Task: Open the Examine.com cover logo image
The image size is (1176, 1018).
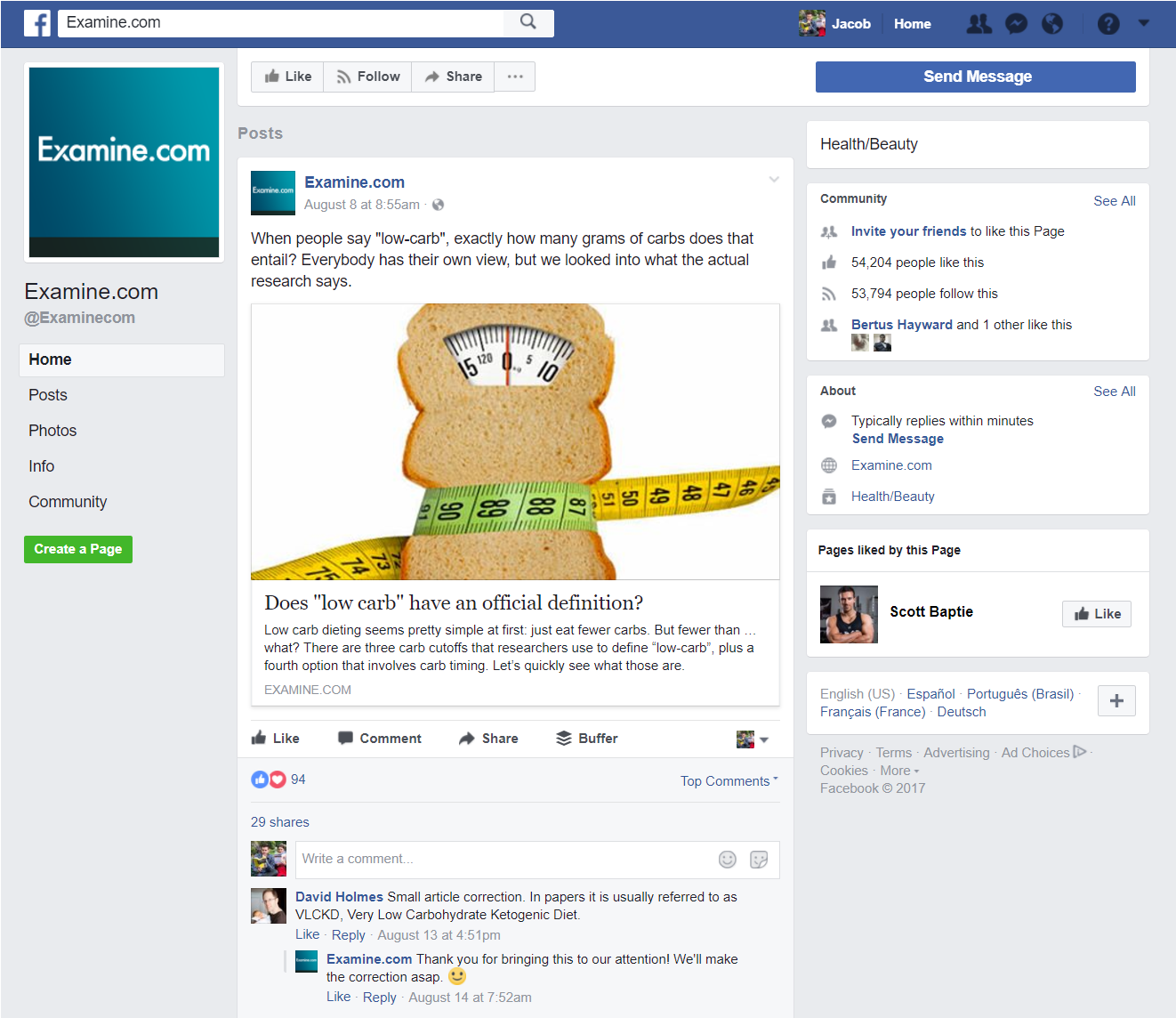Action: tap(124, 162)
